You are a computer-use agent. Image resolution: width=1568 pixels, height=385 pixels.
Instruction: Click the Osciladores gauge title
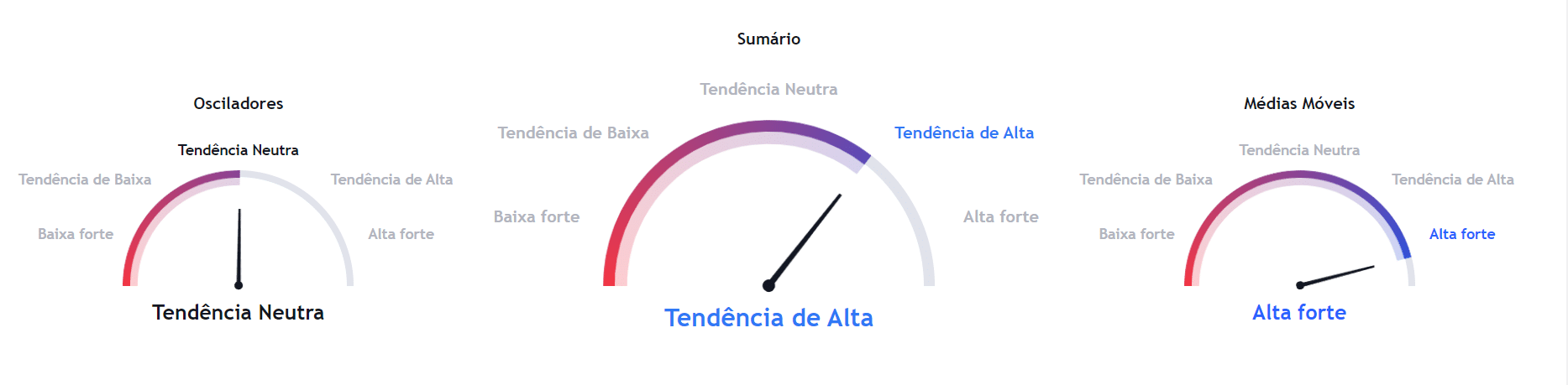pos(239,103)
